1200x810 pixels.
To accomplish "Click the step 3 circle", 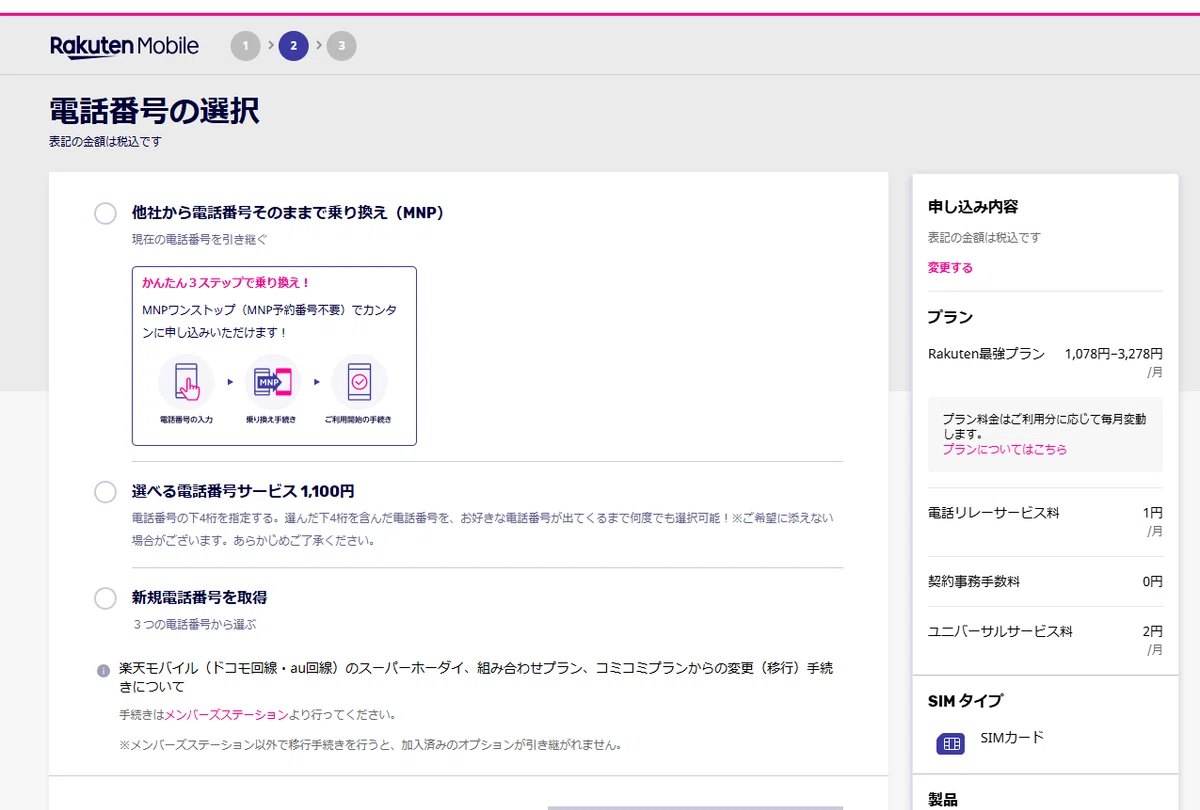I will pos(342,46).
